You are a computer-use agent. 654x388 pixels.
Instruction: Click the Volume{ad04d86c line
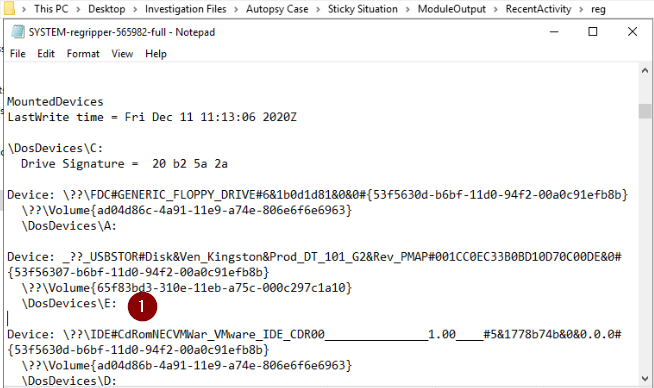186,210
